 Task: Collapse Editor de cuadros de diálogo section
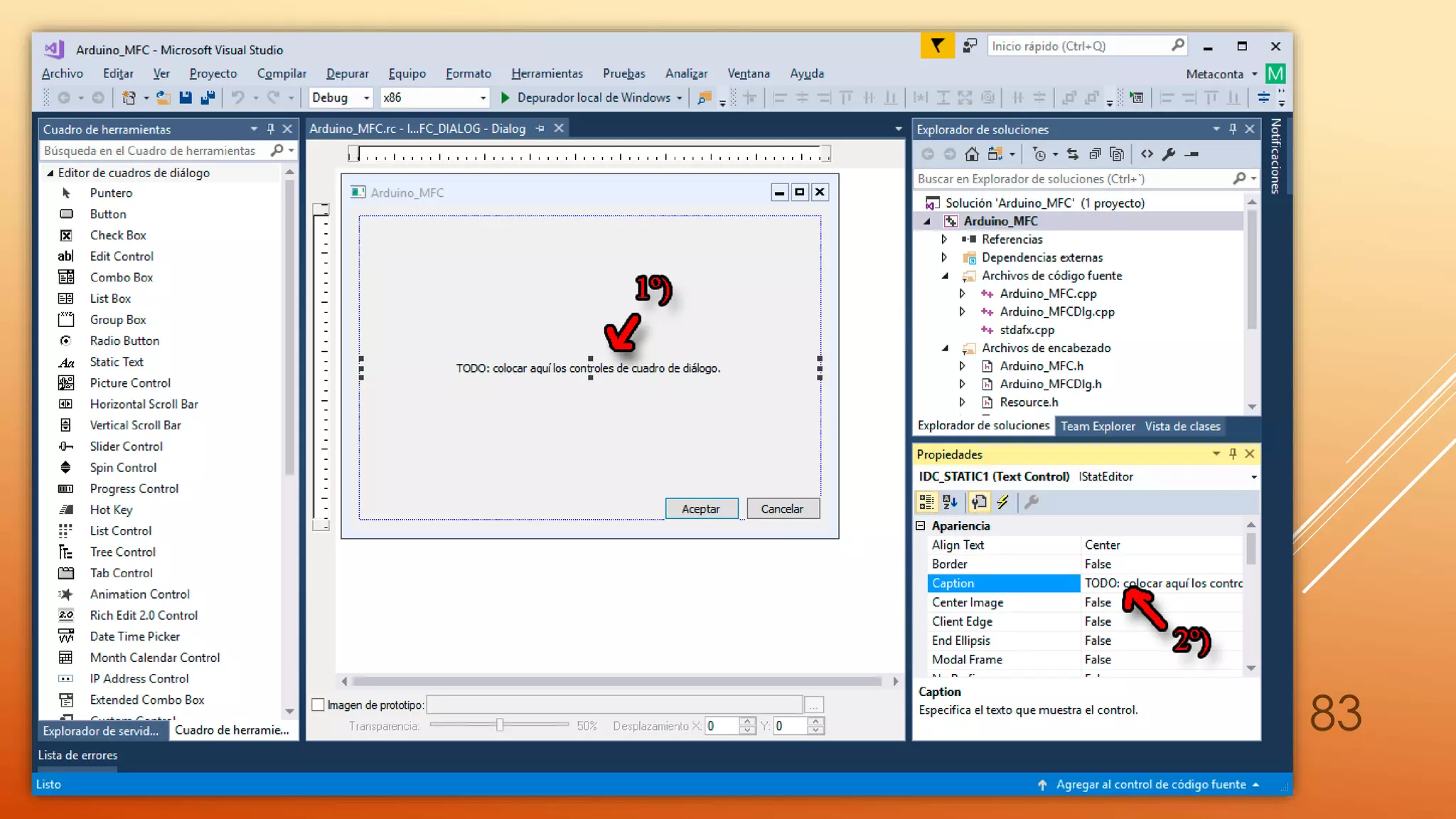pyautogui.click(x=50, y=173)
